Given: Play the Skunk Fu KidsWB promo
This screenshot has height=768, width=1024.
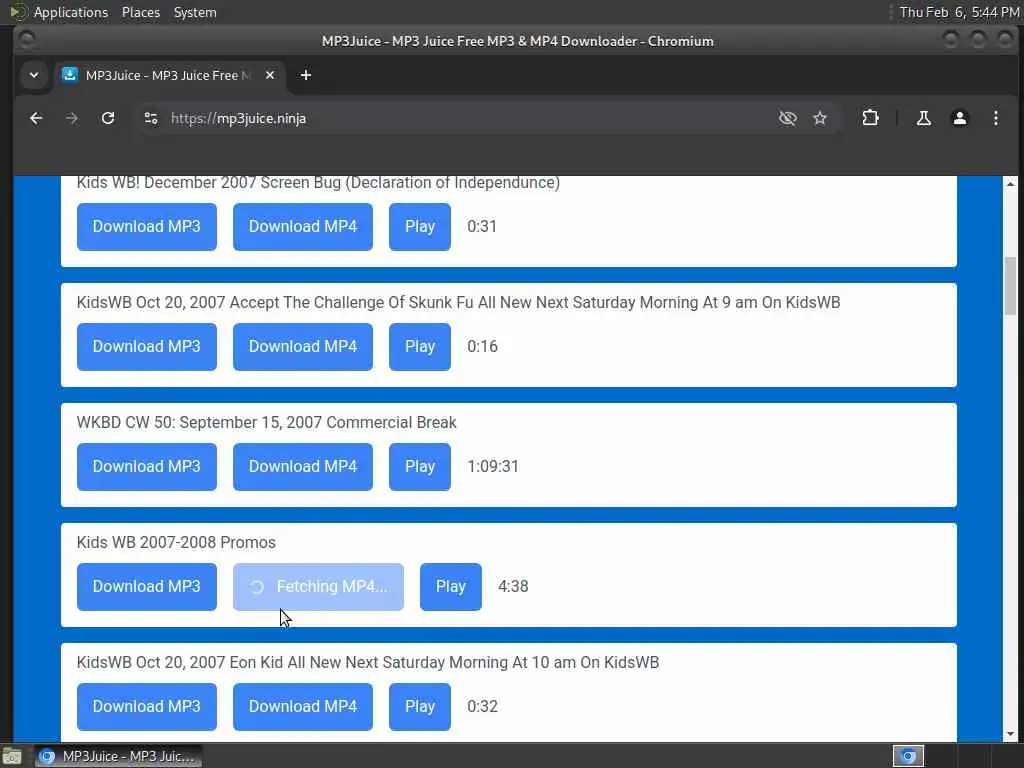Looking at the screenshot, I should tap(419, 347).
